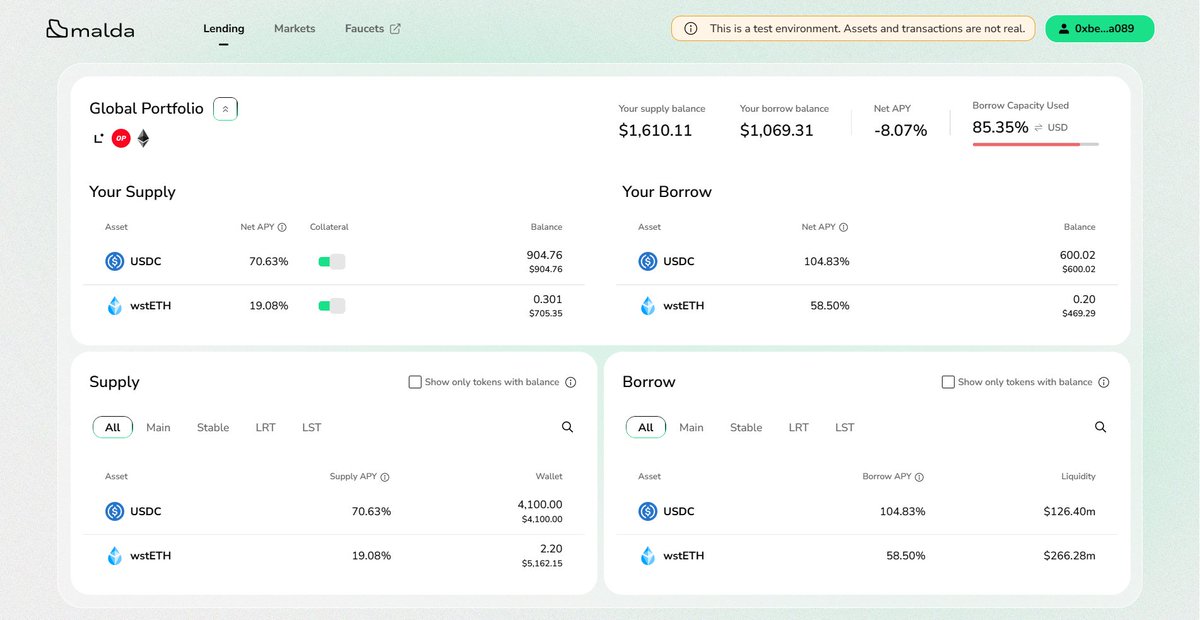Click the Net APY info icon in Your Borrow
1200x620 pixels.
tap(843, 227)
